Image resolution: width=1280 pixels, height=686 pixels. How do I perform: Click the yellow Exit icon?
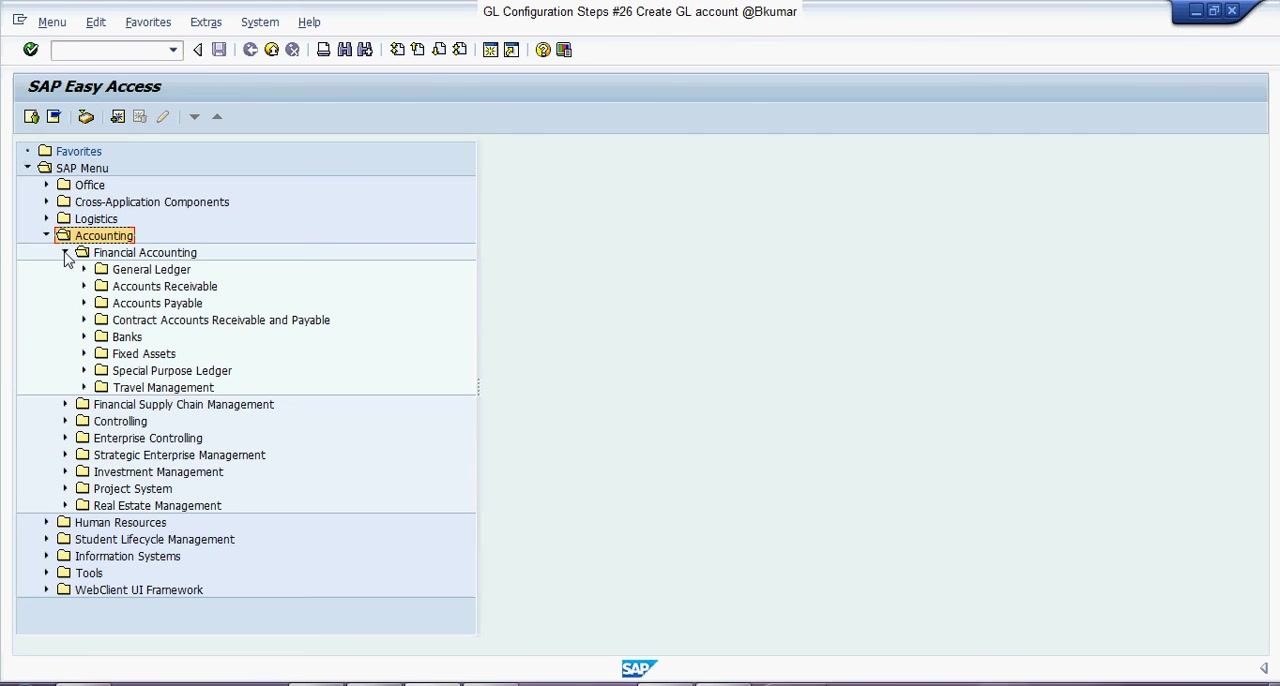pos(271,50)
